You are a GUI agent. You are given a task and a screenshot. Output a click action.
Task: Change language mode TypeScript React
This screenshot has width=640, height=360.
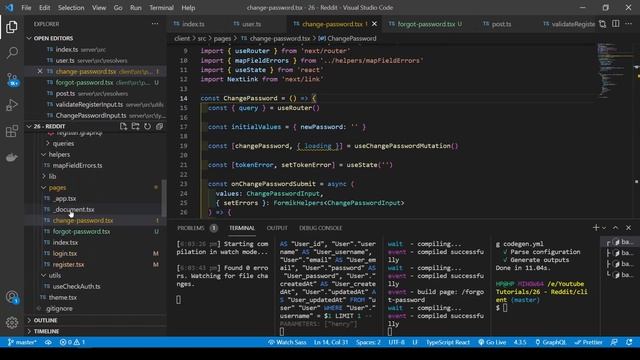point(448,342)
